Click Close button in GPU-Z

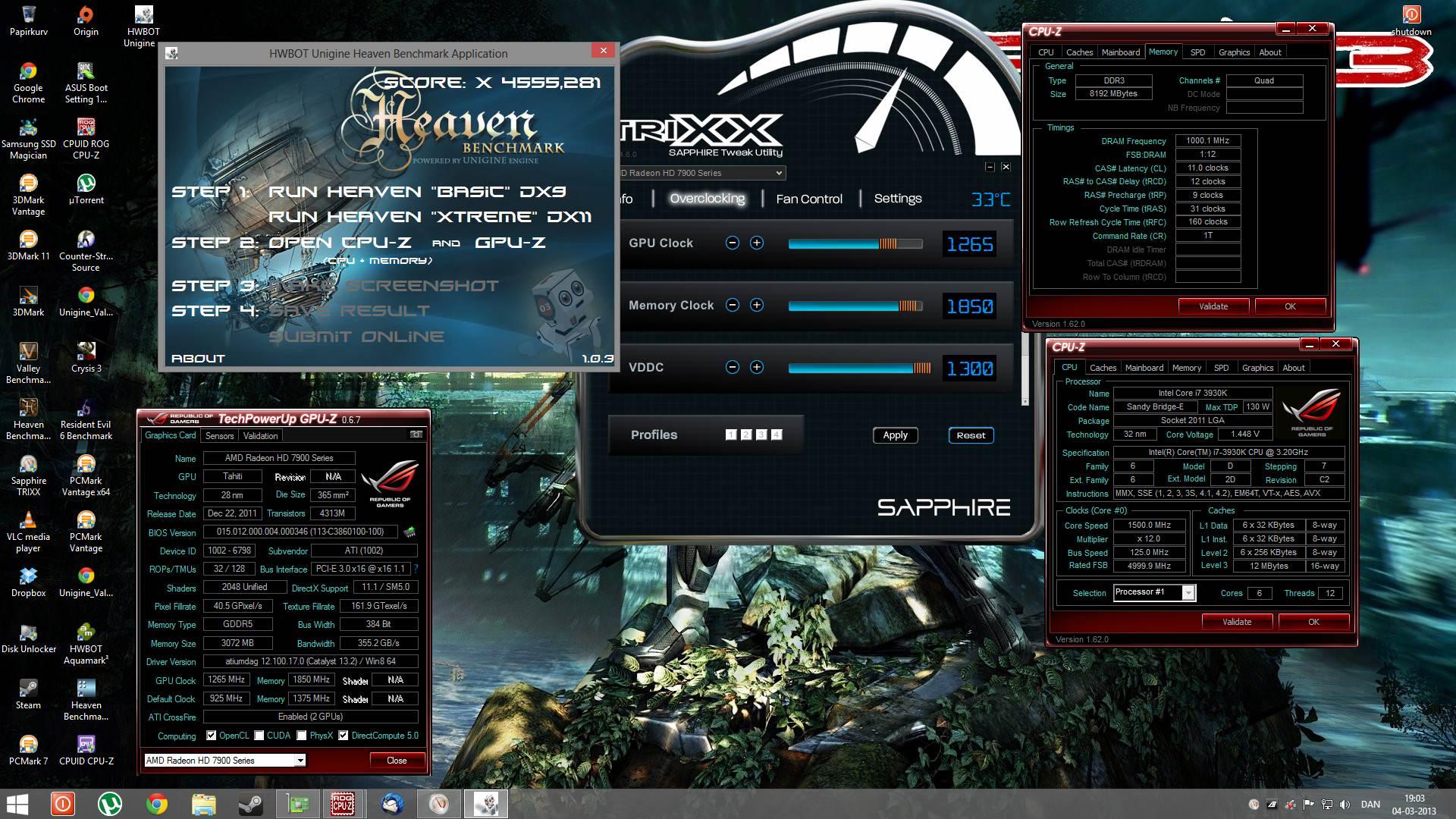397,761
